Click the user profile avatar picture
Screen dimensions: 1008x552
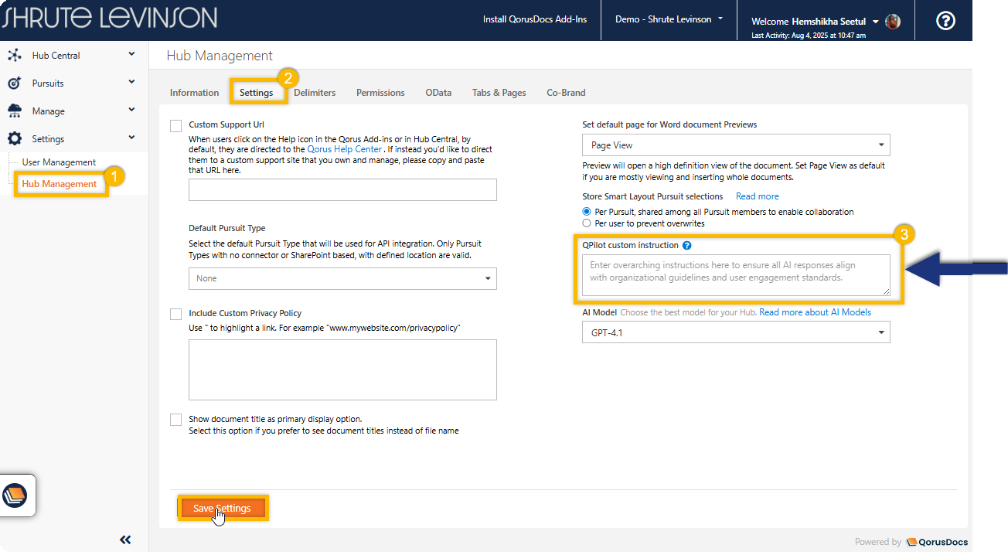coord(893,22)
